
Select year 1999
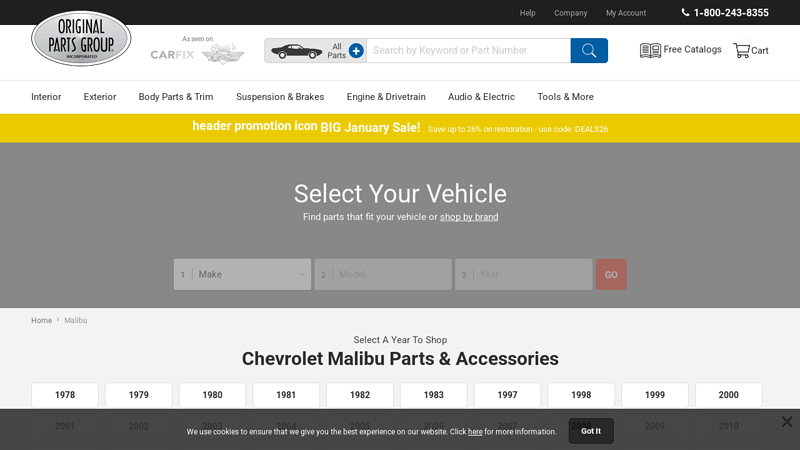tap(655, 395)
